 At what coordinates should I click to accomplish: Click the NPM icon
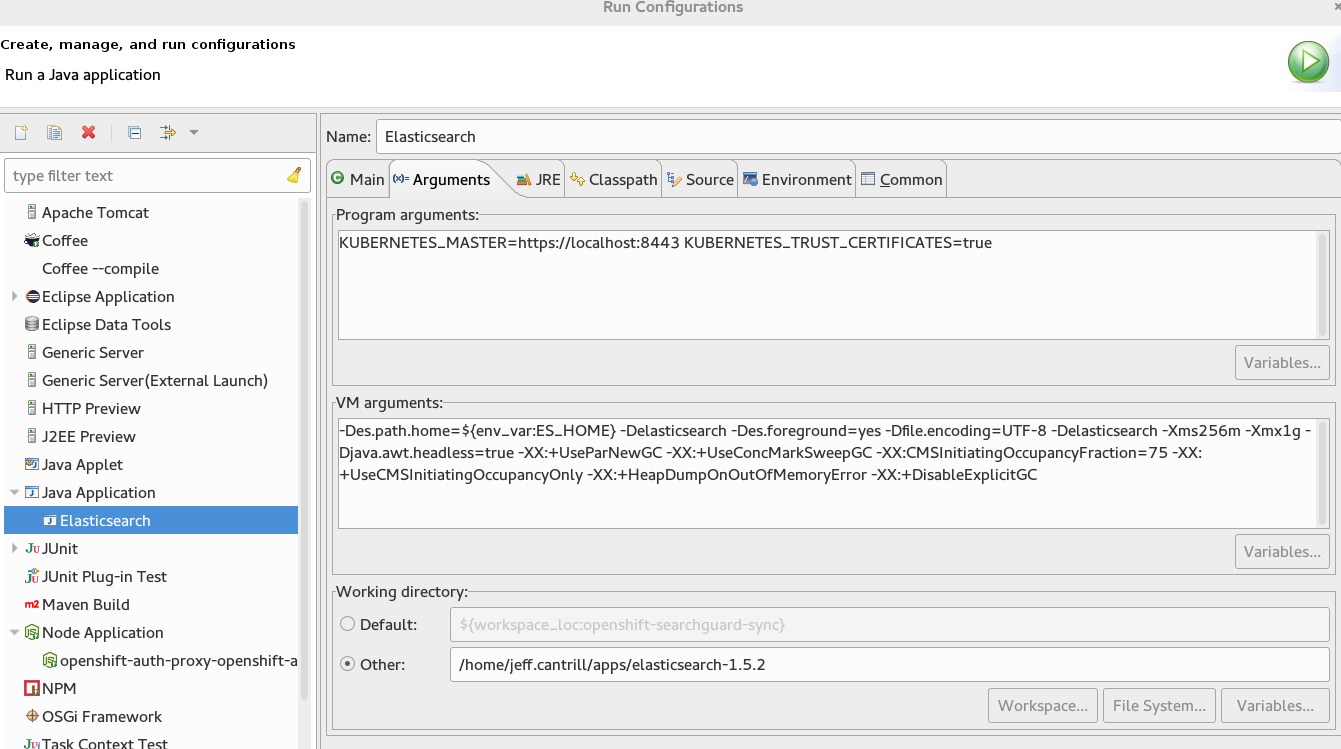coord(32,688)
